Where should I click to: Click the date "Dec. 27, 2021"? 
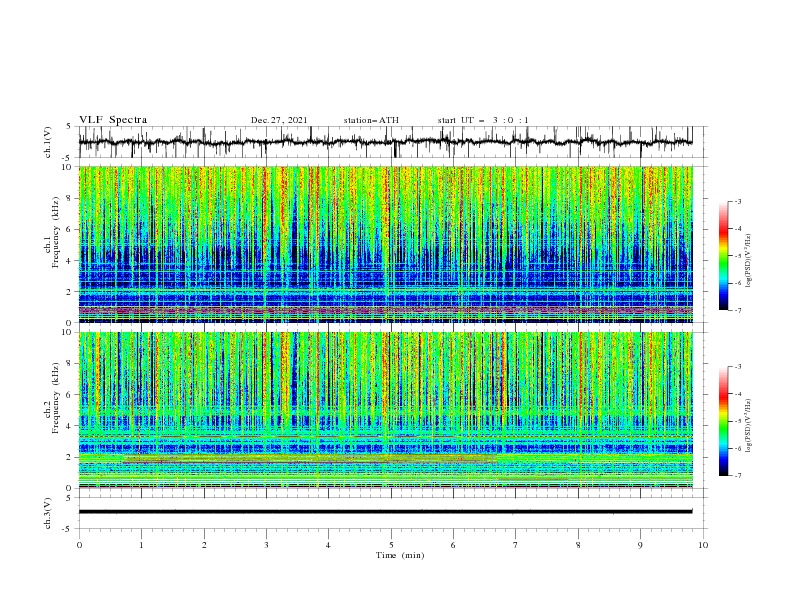point(279,120)
